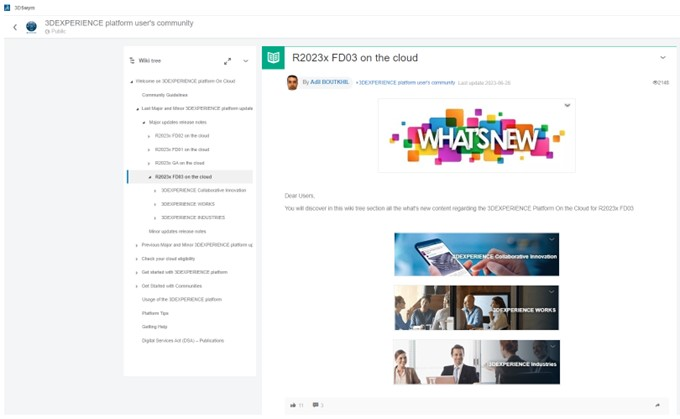Like the post with thumbs-up icon

click(293, 405)
